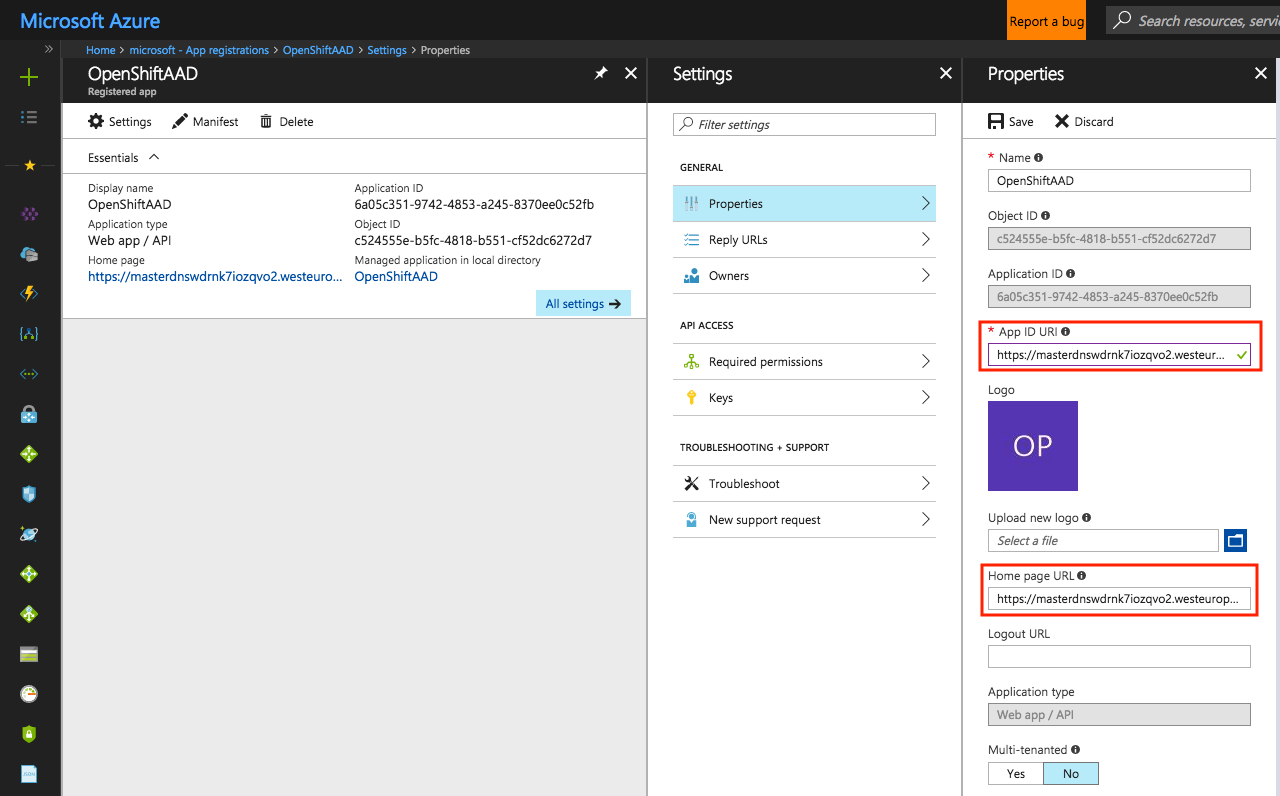This screenshot has width=1280, height=796.
Task: Click the purple OP logo thumbnail
Action: [1033, 446]
